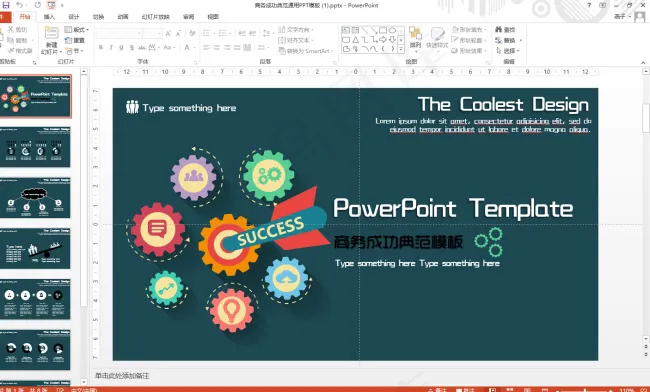Image resolution: width=650 pixels, height=392 pixels.
Task: Toggle Bold formatting button
Action: [101, 48]
